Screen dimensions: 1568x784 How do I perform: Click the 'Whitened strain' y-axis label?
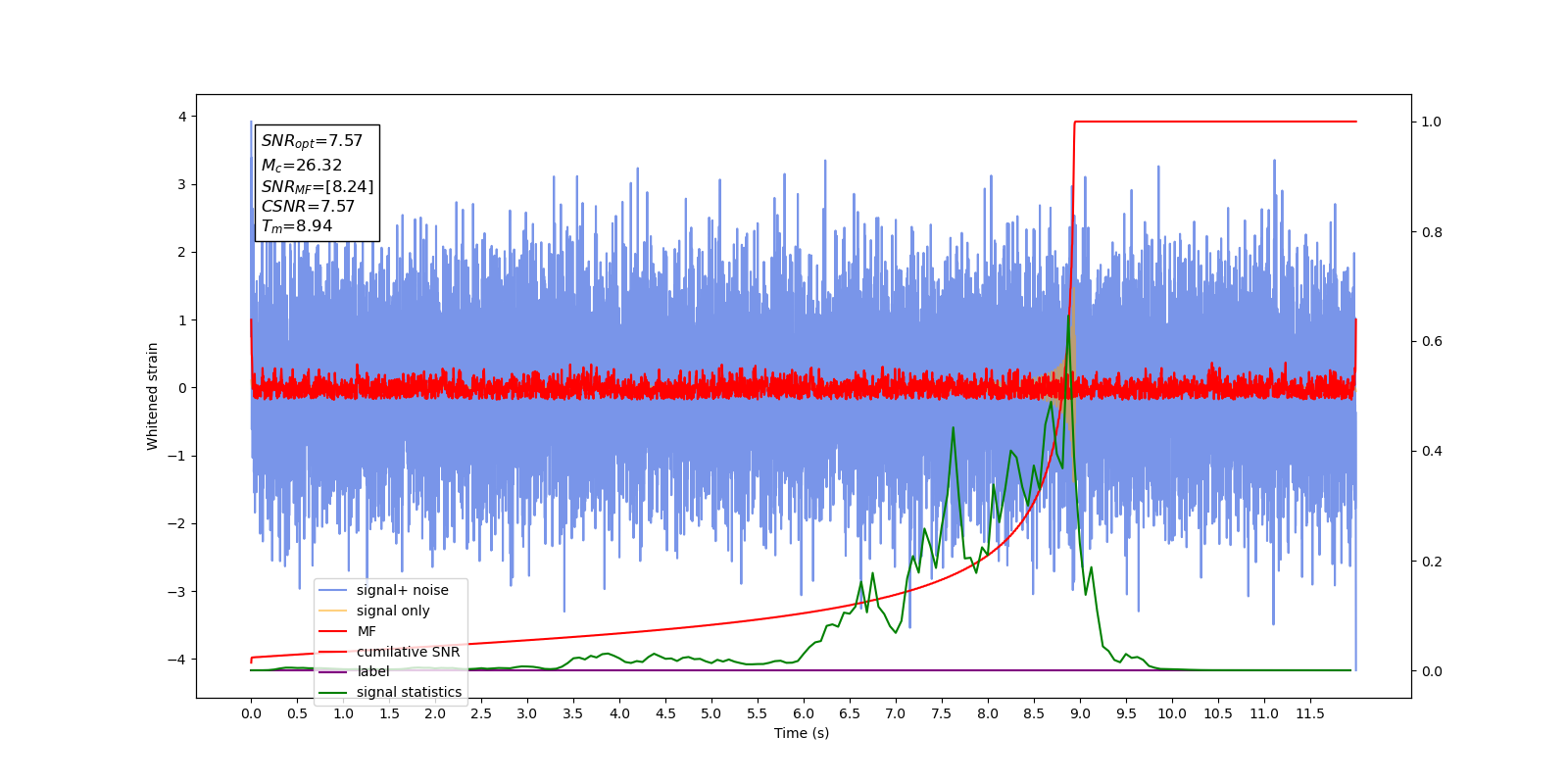point(153,396)
